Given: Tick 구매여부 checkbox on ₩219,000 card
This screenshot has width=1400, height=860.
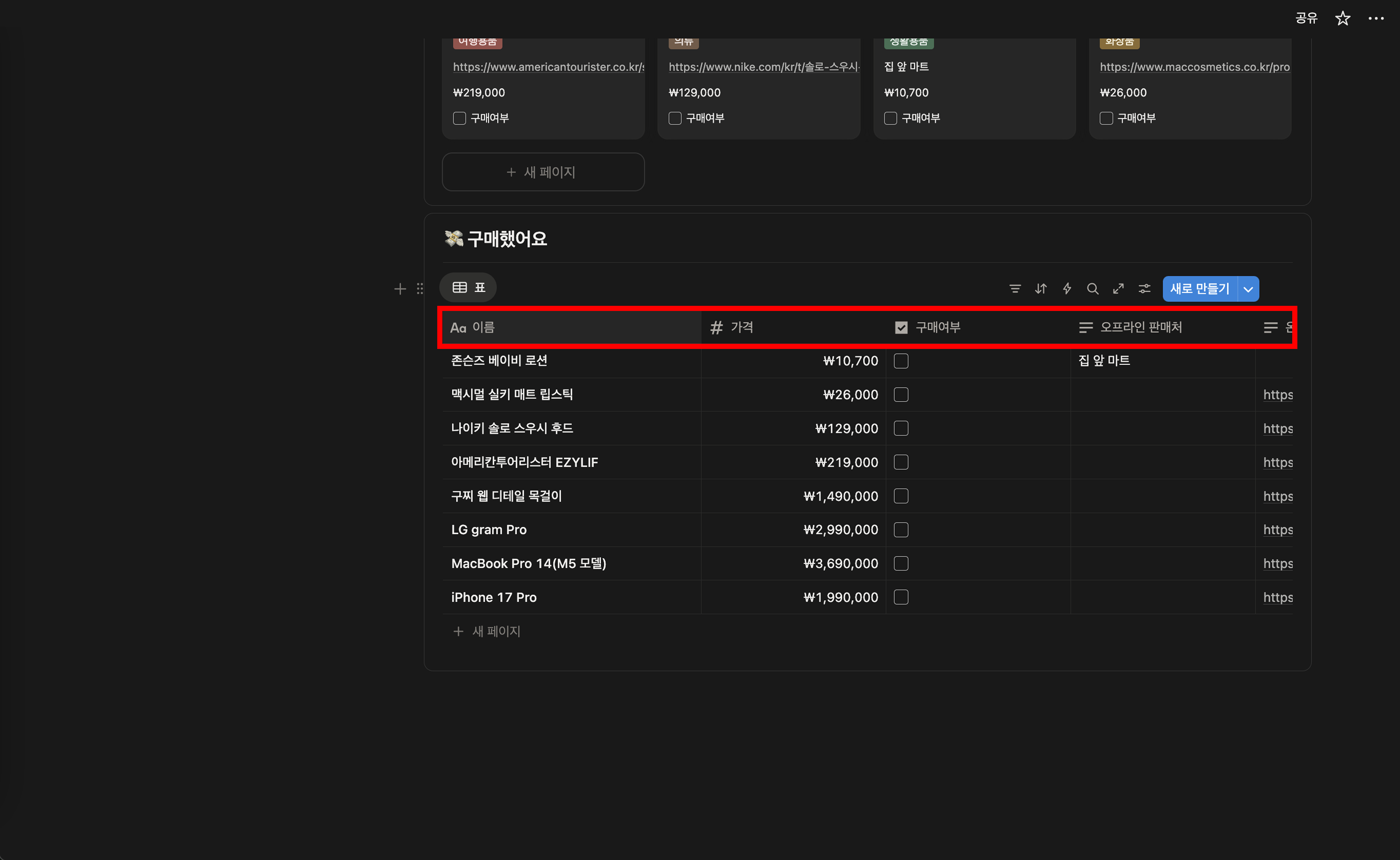Looking at the screenshot, I should [459, 118].
